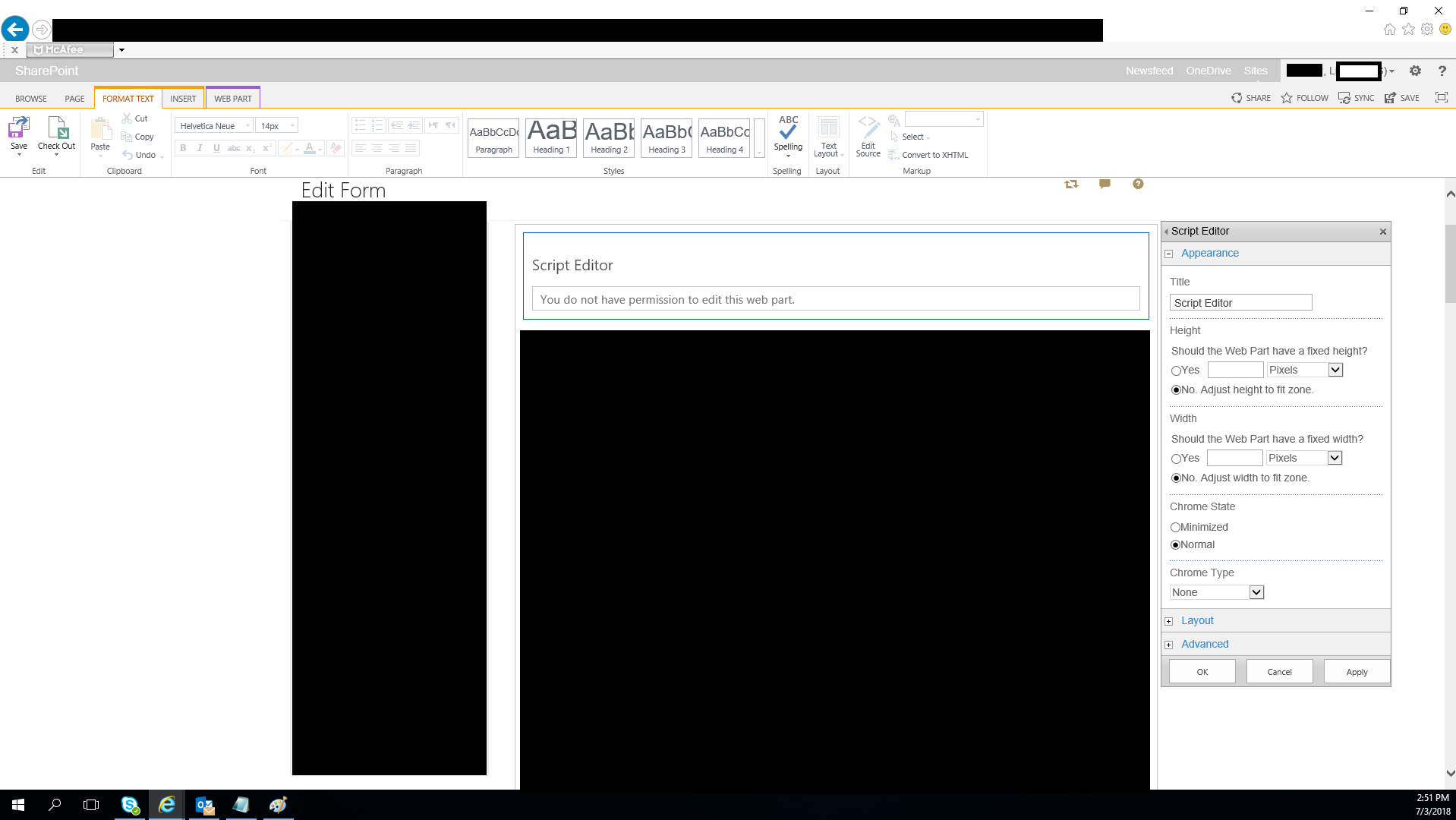Select Yes for fixed height
The width and height of the screenshot is (1456, 820).
[1176, 371]
